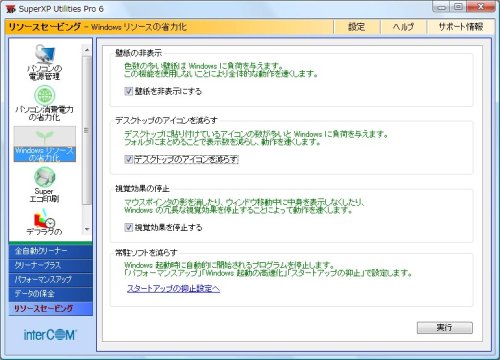
Task: Open ヘルプ in the top bar
Action: click(x=403, y=27)
